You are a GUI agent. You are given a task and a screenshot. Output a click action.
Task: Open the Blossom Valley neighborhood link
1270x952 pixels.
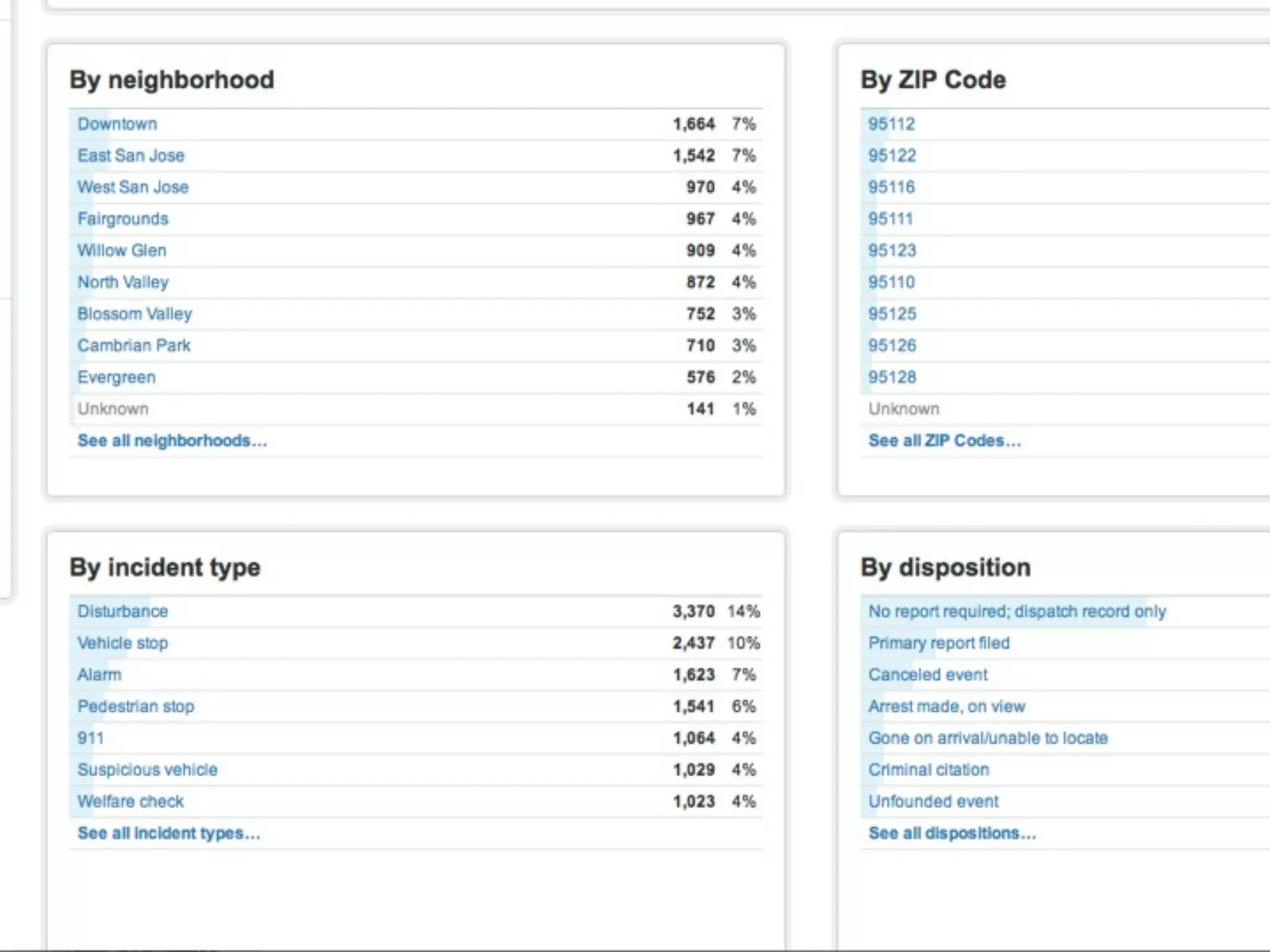tap(135, 314)
